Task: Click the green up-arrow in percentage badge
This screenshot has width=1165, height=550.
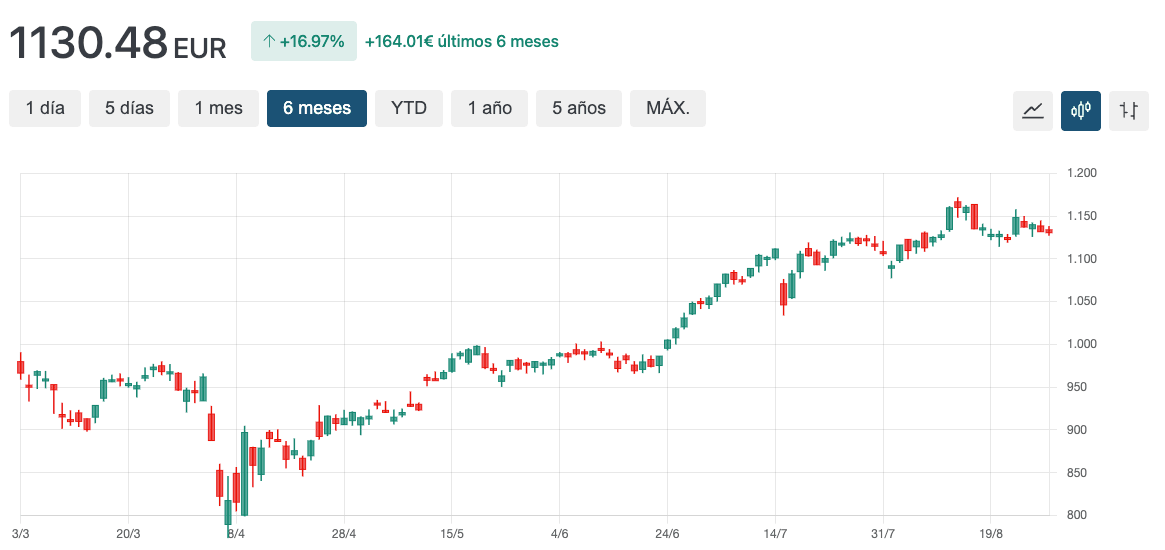Action: pyautogui.click(x=268, y=42)
